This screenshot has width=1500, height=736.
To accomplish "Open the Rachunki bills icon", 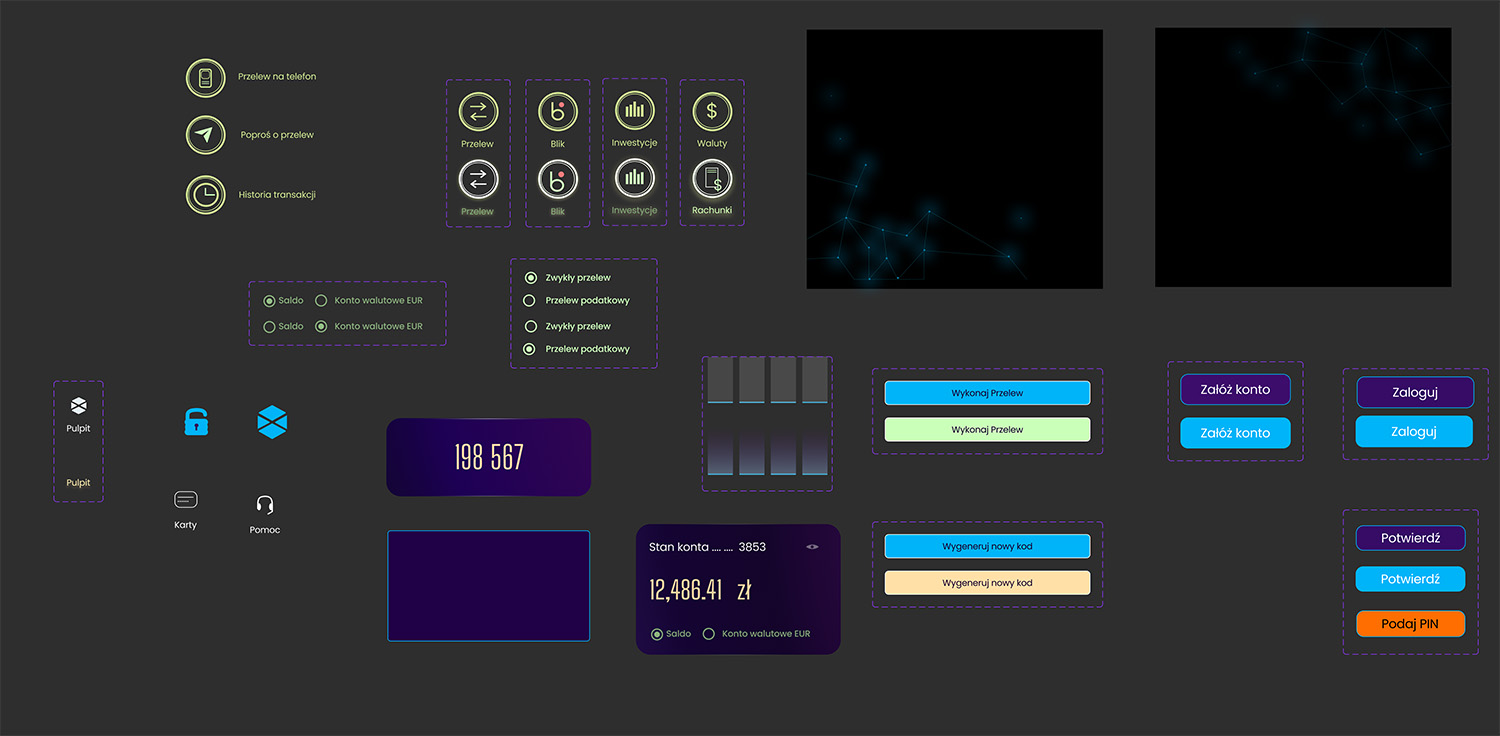I will (x=712, y=179).
